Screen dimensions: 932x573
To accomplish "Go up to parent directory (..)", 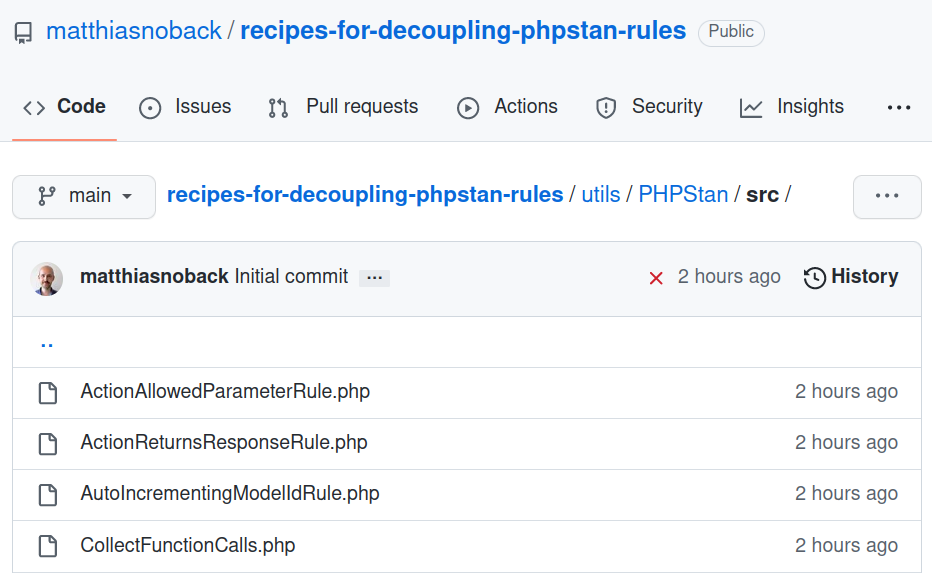I will point(47,344).
